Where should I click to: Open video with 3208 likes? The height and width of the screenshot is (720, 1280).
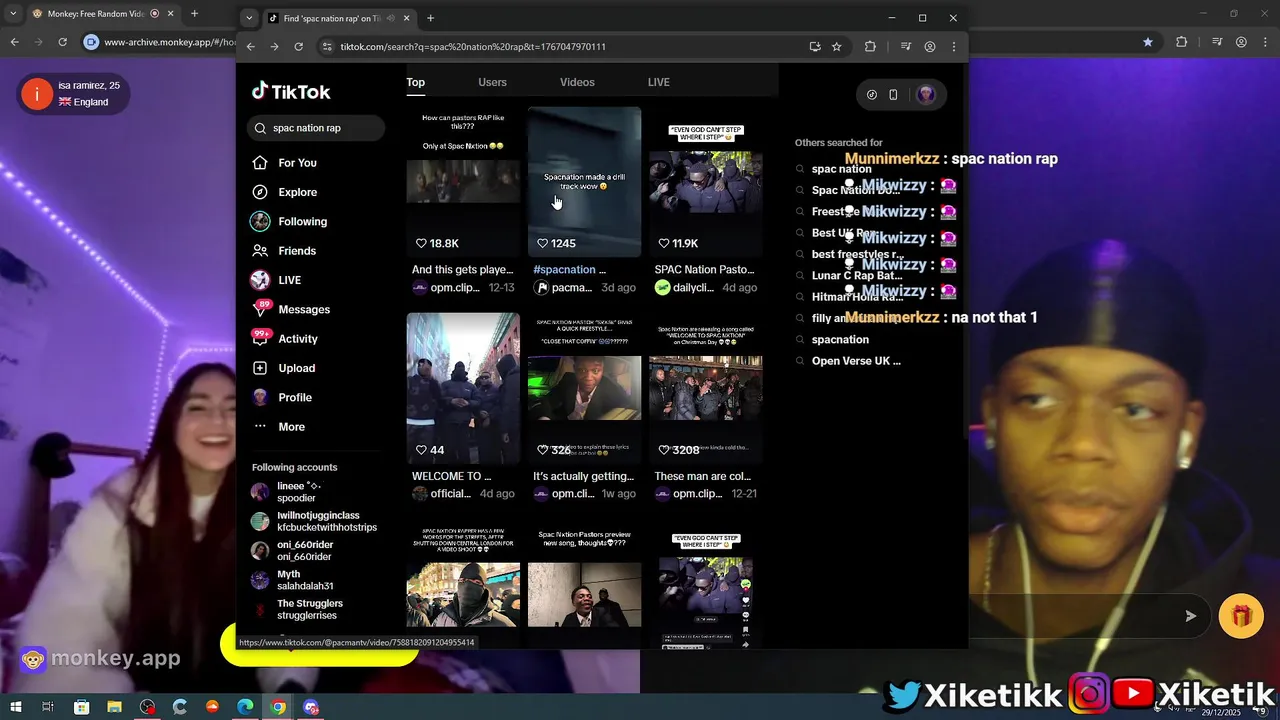705,388
